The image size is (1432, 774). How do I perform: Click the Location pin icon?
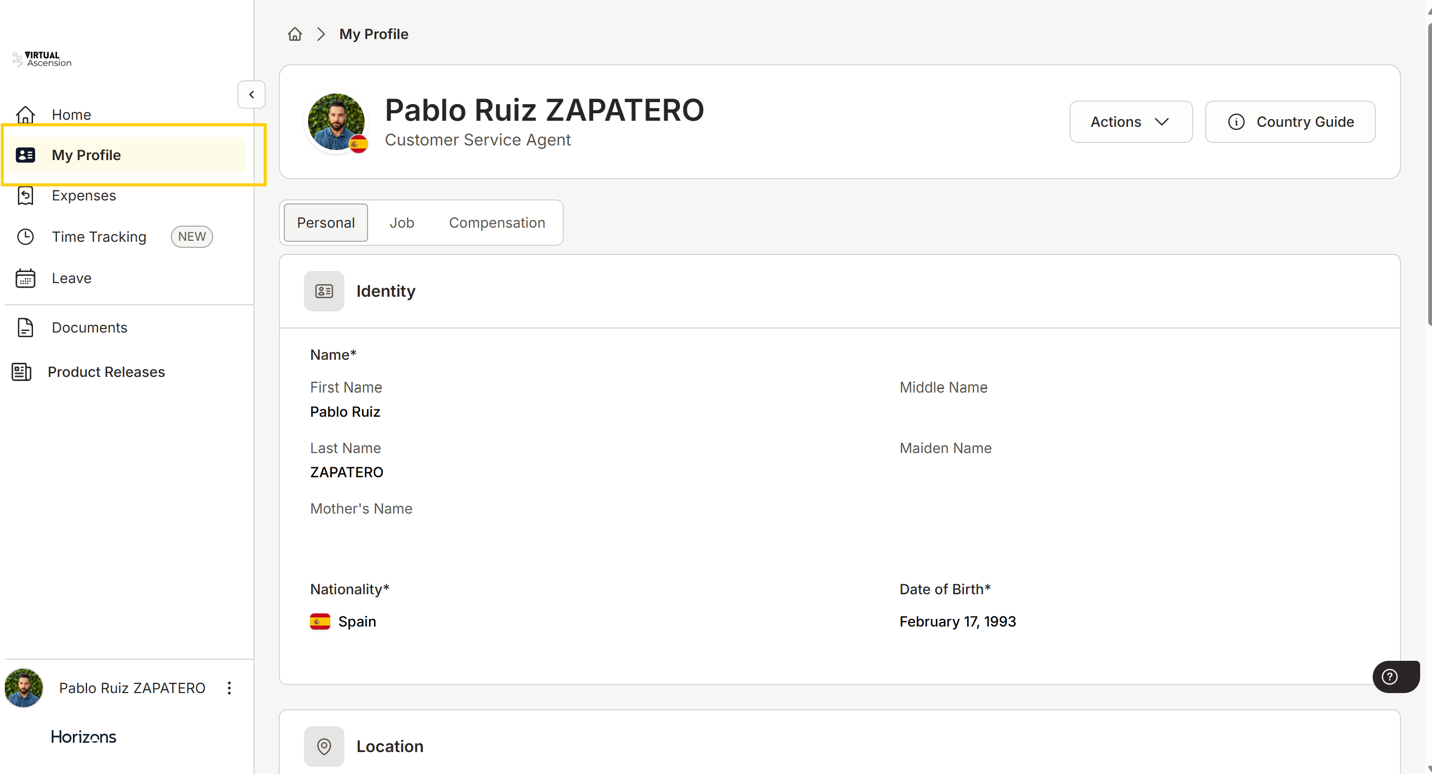click(324, 747)
